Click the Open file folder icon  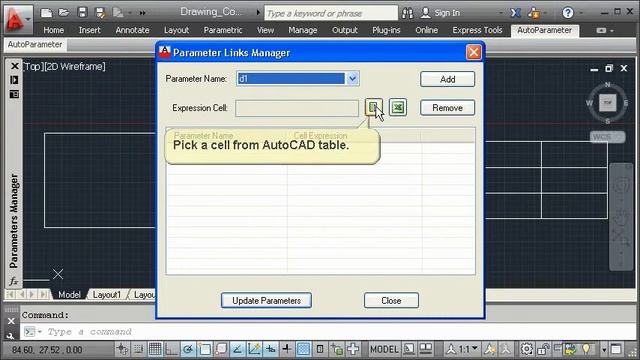tap(64, 13)
